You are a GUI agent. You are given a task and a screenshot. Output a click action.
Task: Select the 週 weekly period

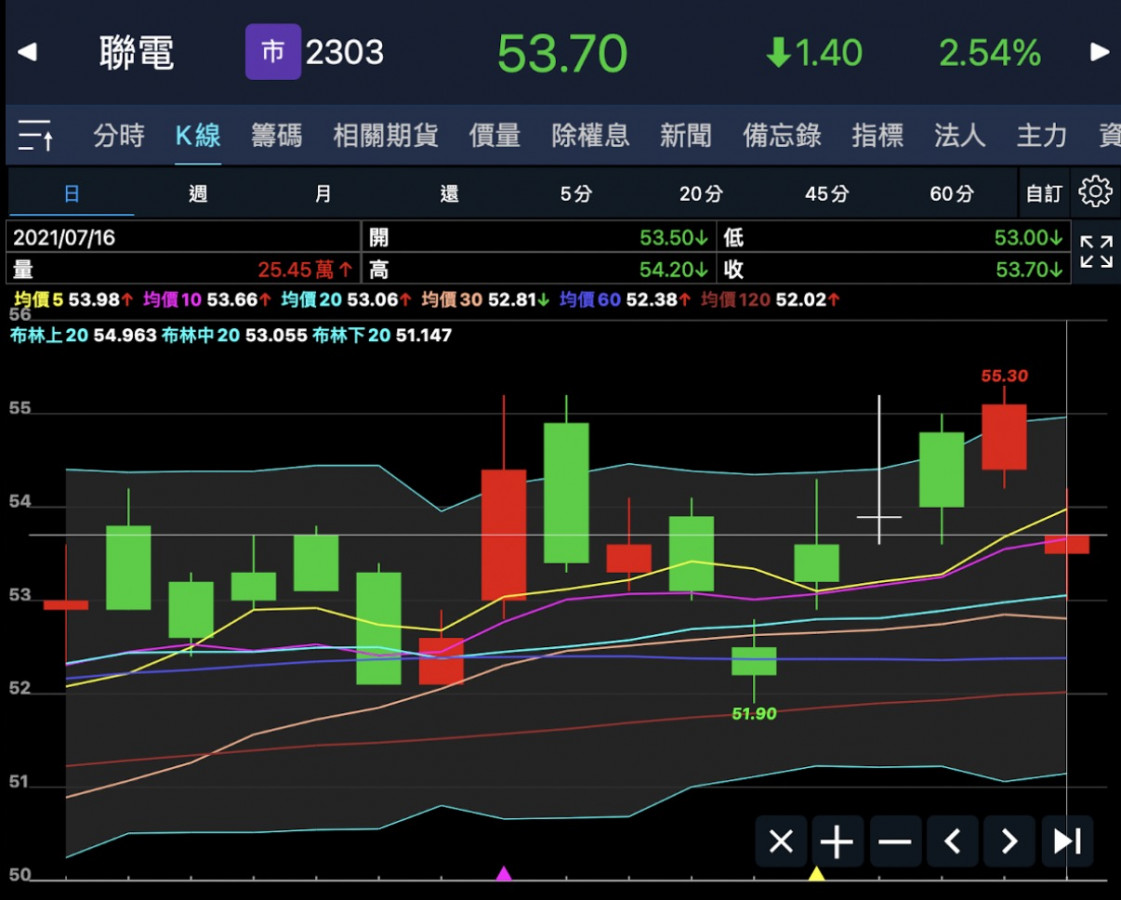tap(198, 194)
